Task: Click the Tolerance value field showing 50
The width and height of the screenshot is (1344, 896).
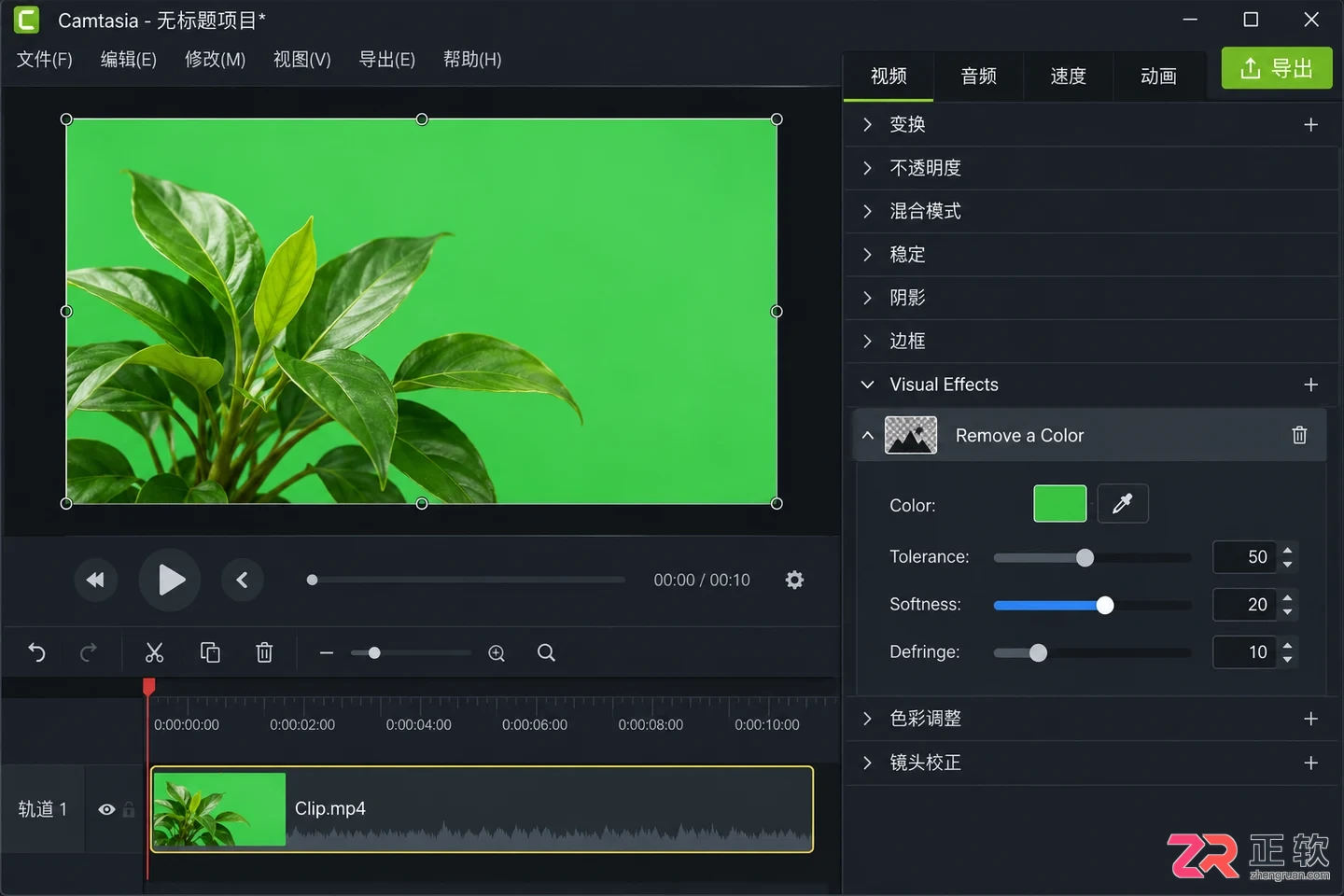Action: 1244,557
